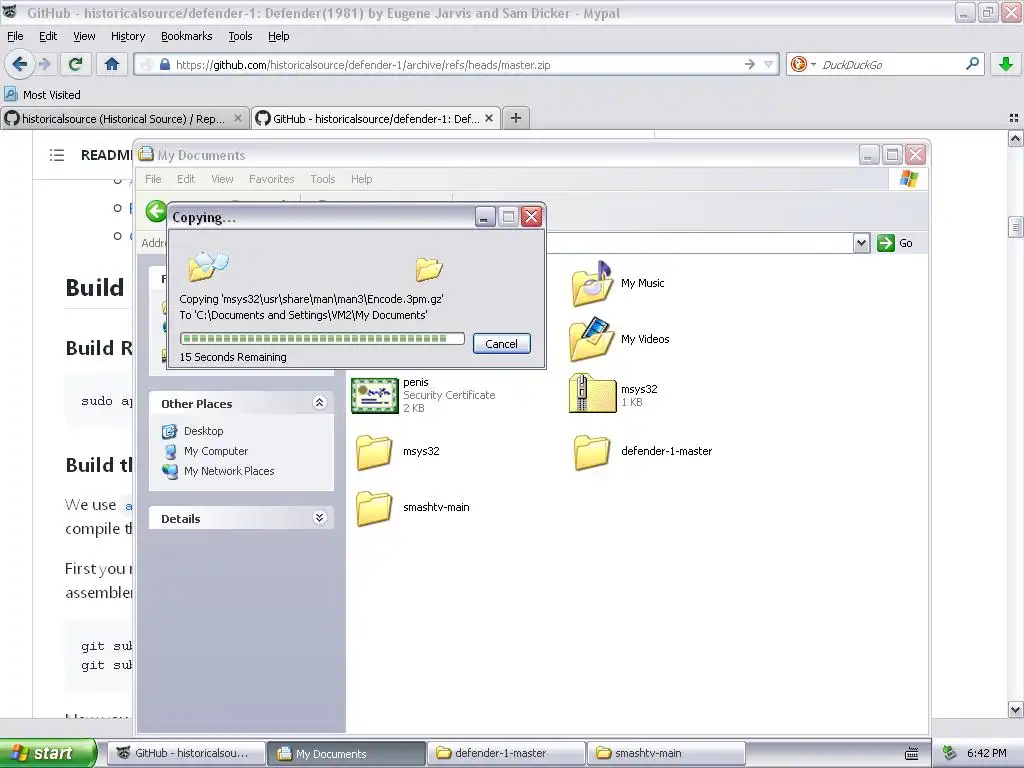The height and width of the screenshot is (768, 1024).
Task: Minimize the Copying dialog
Action: [484, 217]
